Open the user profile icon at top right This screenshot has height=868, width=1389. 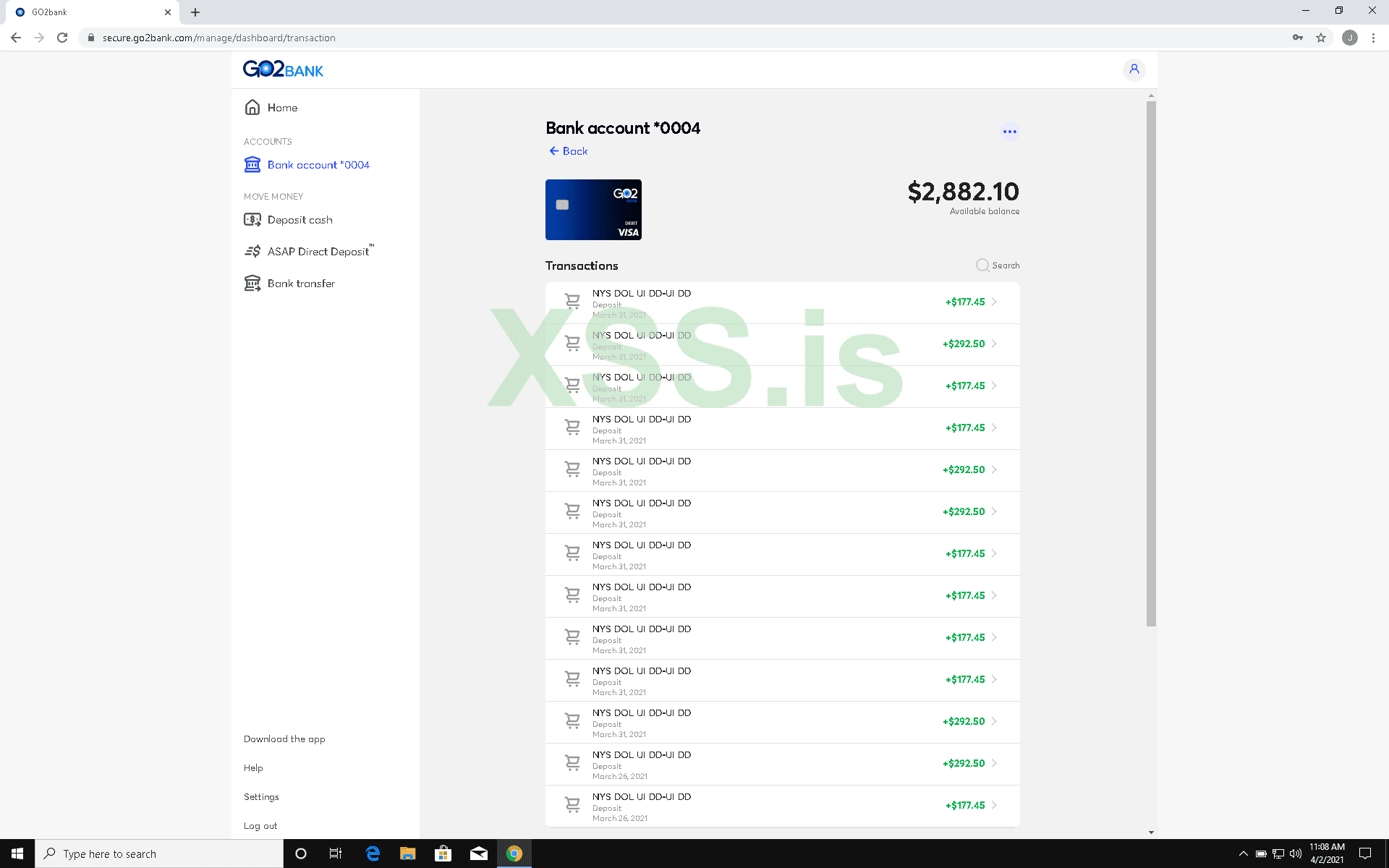(x=1134, y=69)
